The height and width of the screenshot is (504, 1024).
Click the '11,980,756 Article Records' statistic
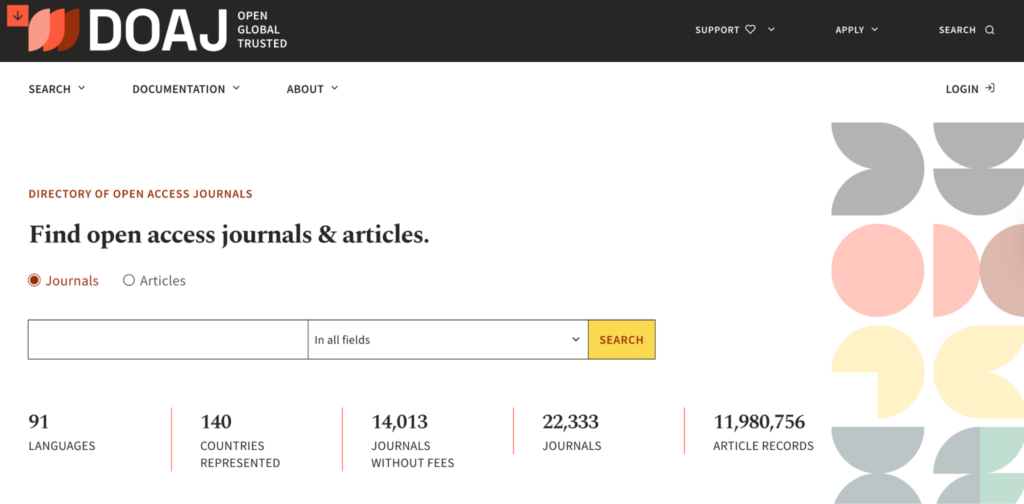[763, 433]
